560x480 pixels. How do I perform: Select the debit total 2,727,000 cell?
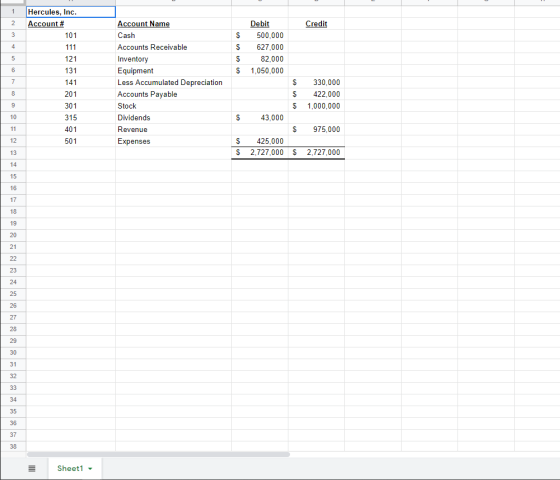tap(260, 152)
